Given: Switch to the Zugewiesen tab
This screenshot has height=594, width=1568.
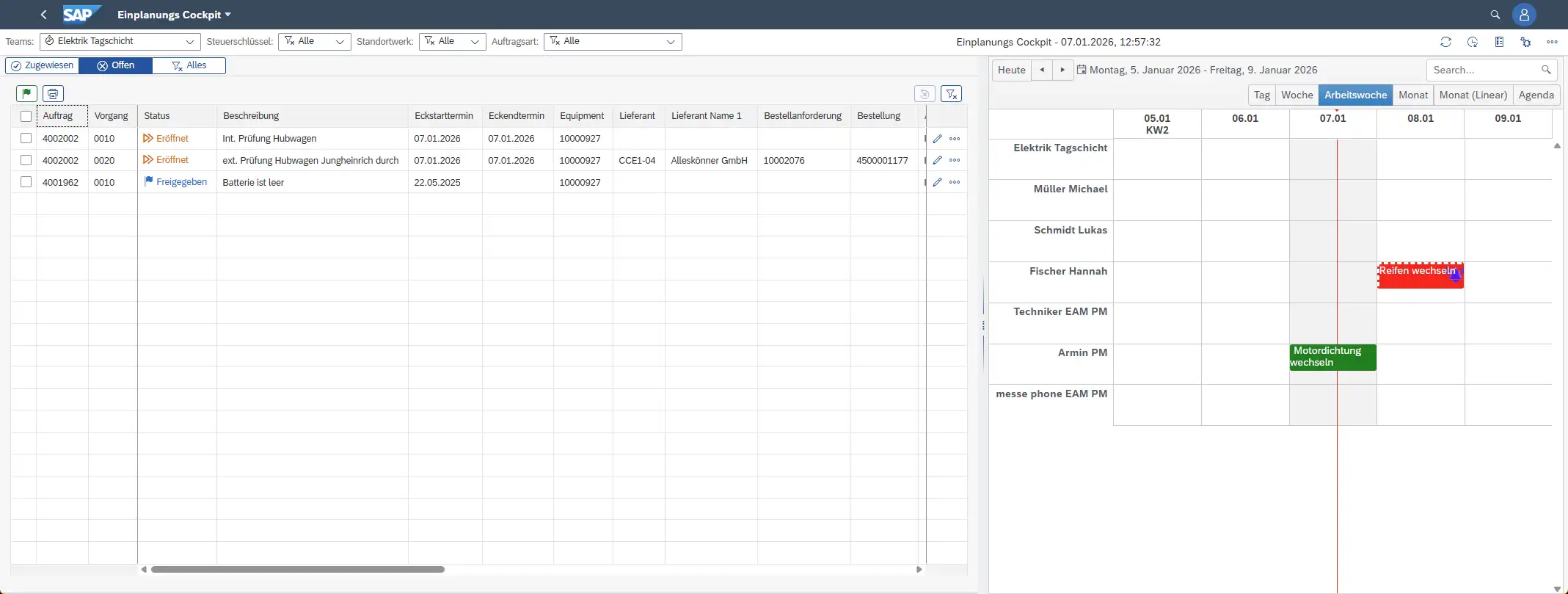Looking at the screenshot, I should coord(43,65).
